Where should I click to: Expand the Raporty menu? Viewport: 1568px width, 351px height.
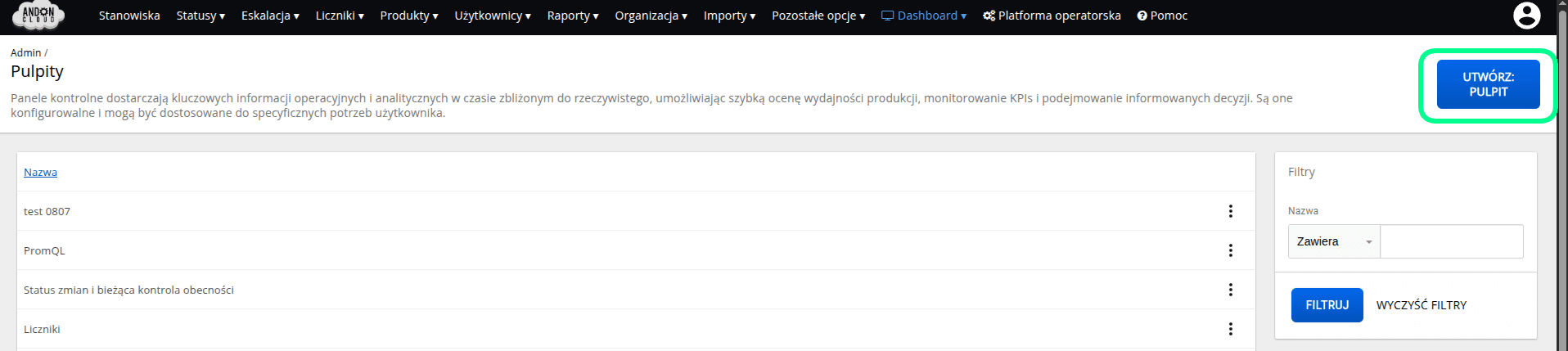click(x=573, y=16)
